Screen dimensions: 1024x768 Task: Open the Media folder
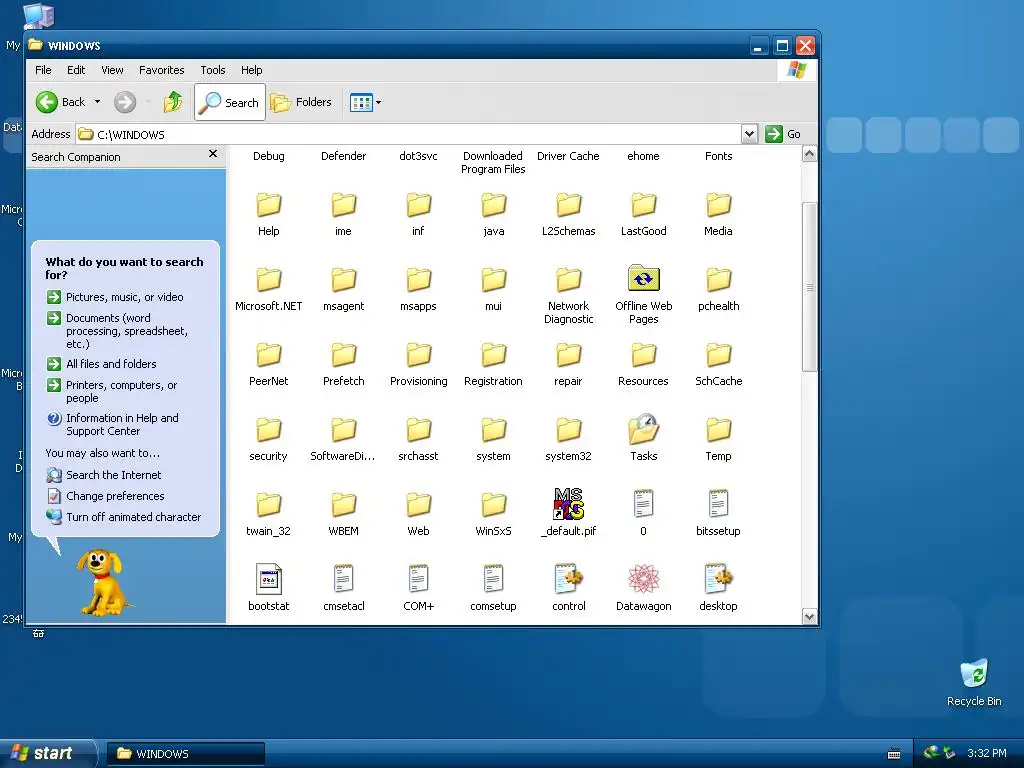coord(718,205)
